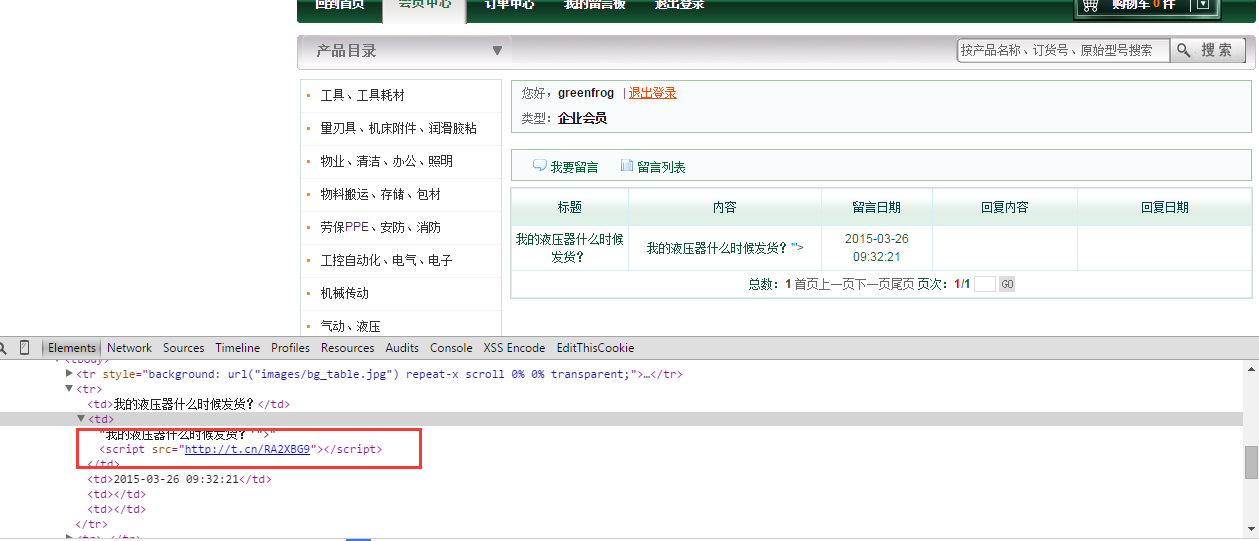Click the shopping cart icon in header

click(x=1091, y=5)
